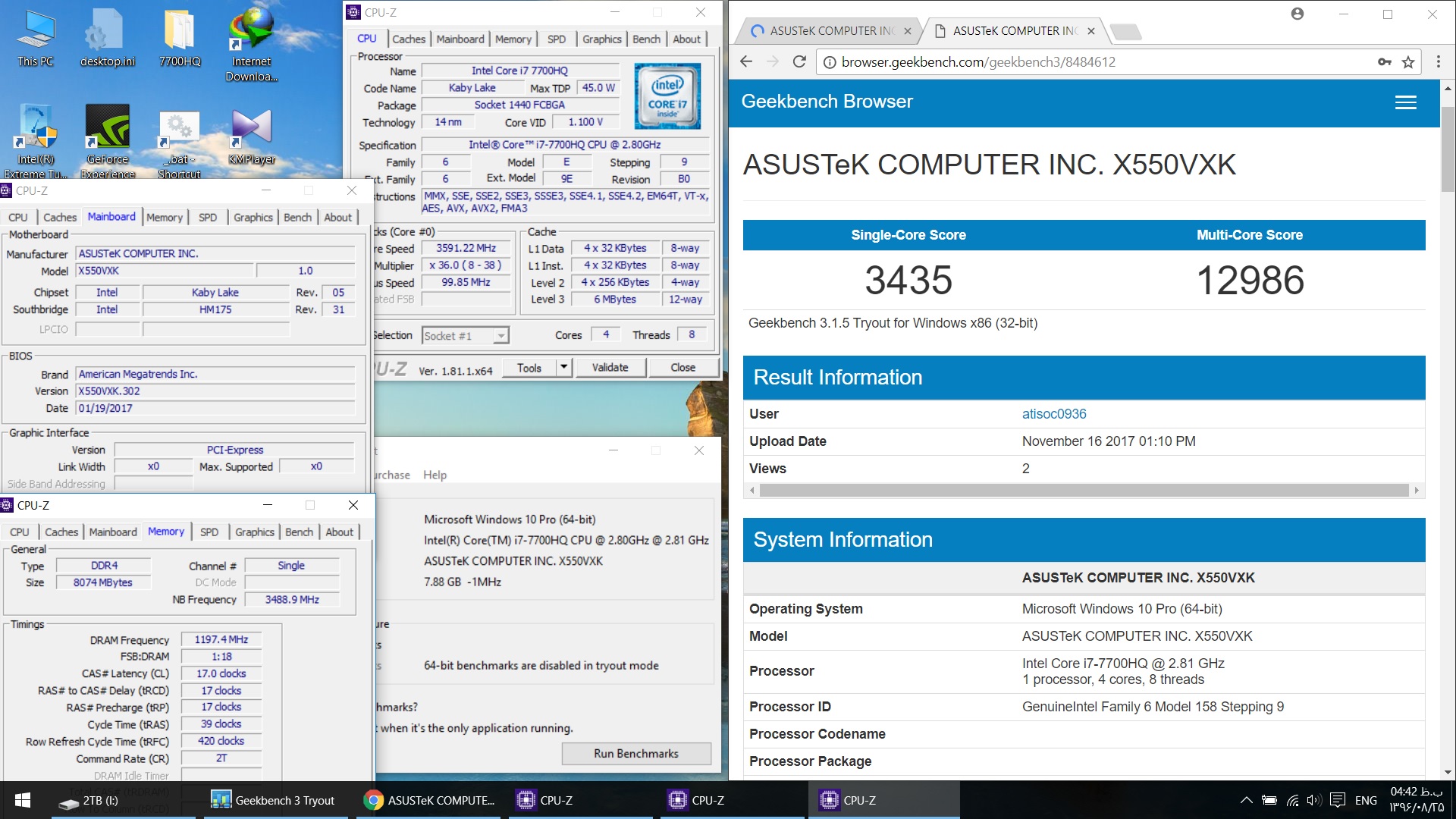Click ENG language indicator in taskbar

tap(1366, 800)
